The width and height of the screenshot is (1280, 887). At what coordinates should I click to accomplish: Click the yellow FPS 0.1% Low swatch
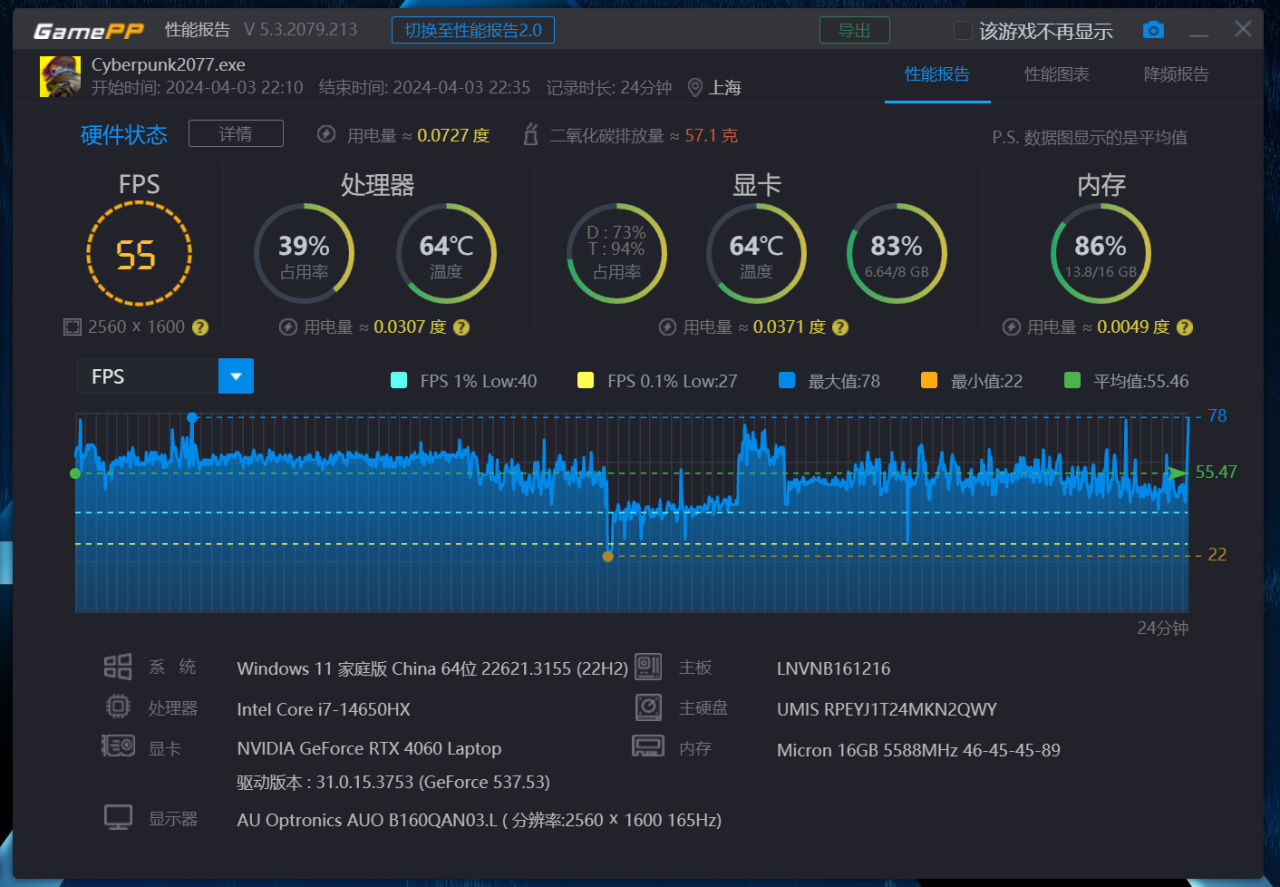pyautogui.click(x=586, y=380)
